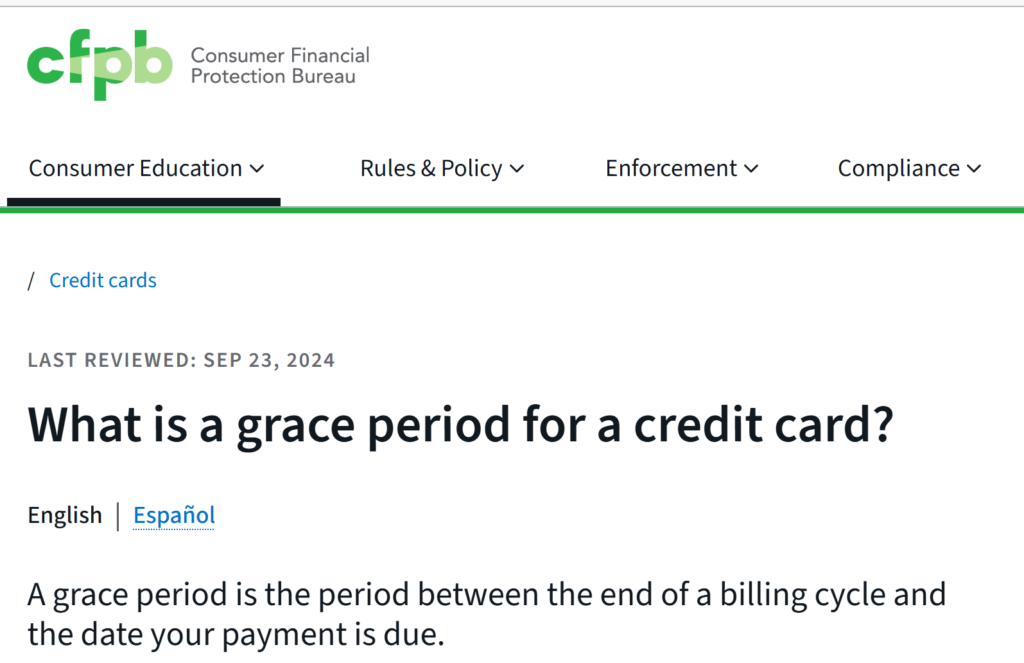Switch the page language to Español
Screen dimensions: 1024x663
point(174,516)
